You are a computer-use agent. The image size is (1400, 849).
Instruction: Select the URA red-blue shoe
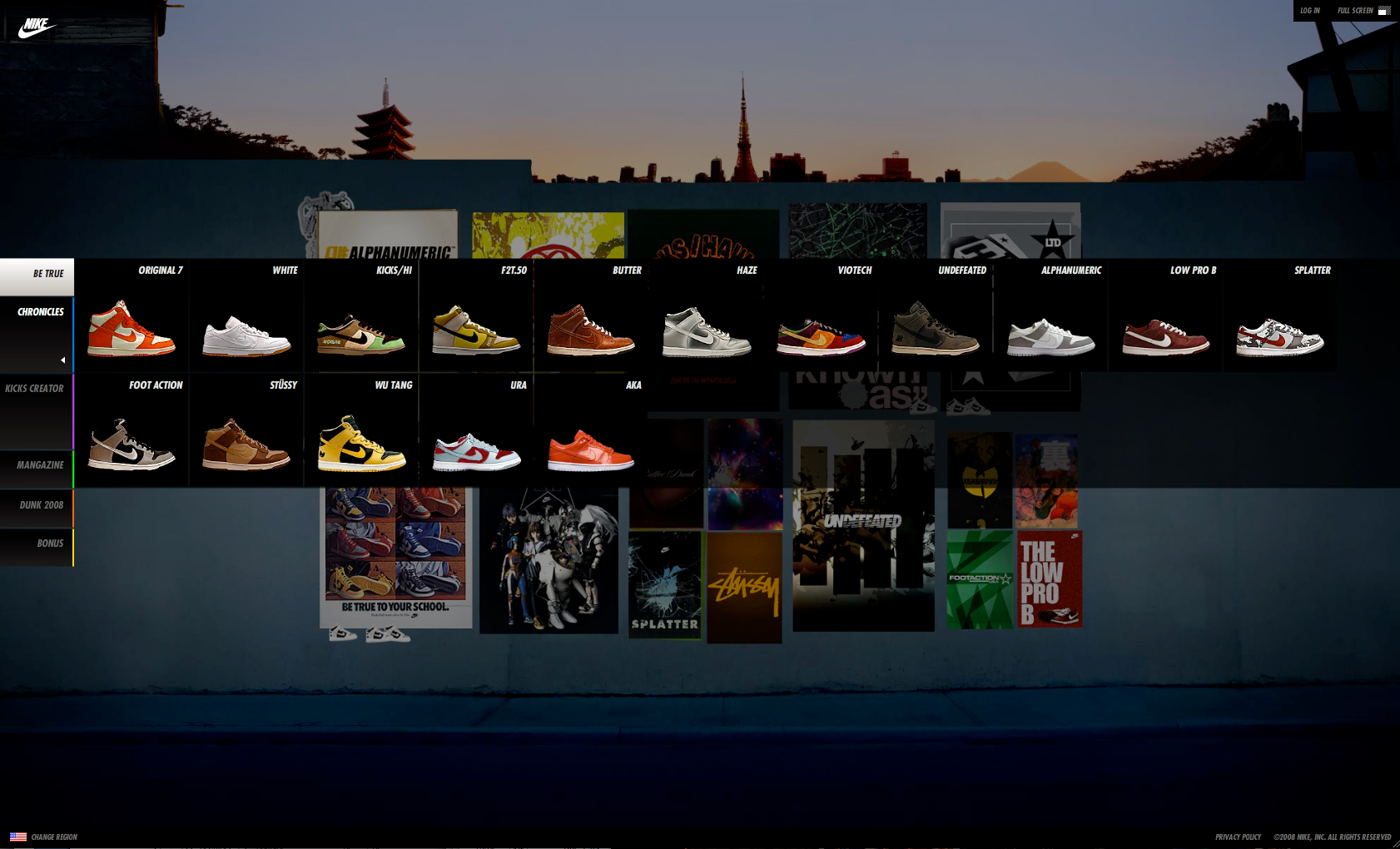point(475,451)
